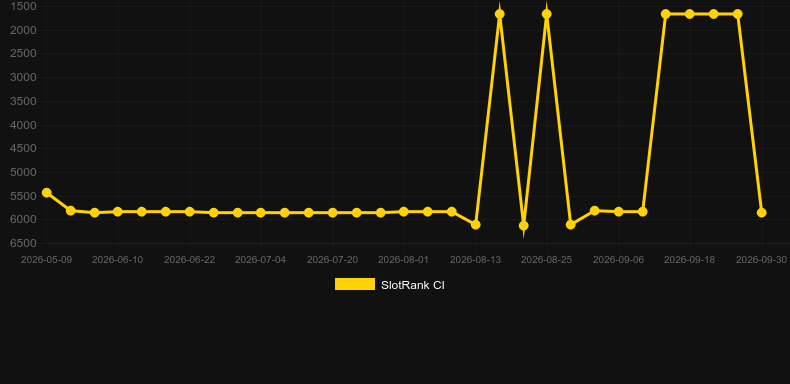Click the x-axis date 2026-06-10
Viewport: 790px width, 384px height.
[x=117, y=260]
